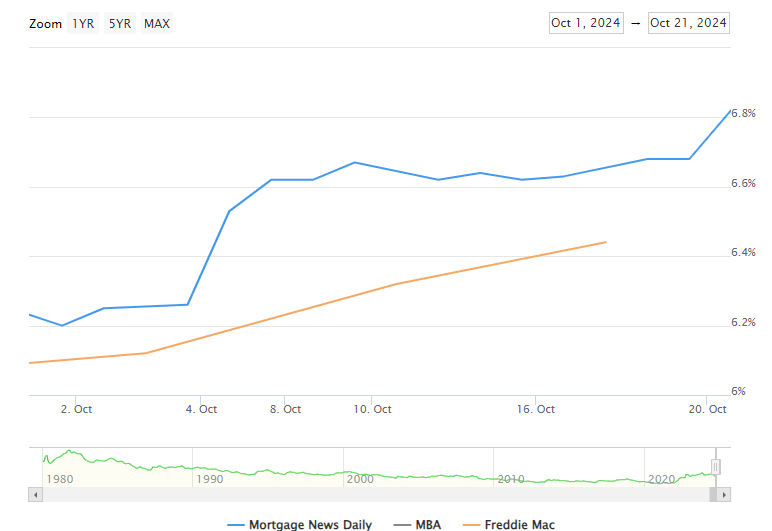Click 2010 area on navigator timeline
Screen dimensions: 772x531
tap(510, 477)
